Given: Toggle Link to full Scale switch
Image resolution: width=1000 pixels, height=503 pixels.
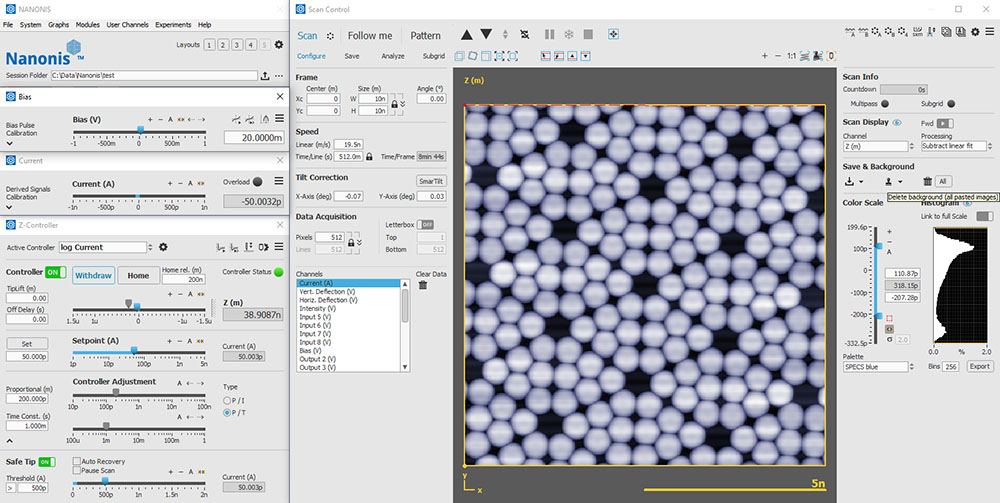Looking at the screenshot, I should pyautogui.click(x=984, y=216).
